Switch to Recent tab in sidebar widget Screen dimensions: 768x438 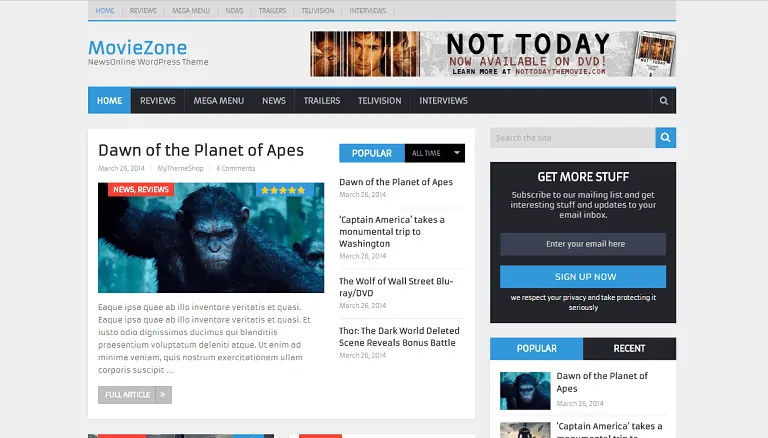629,349
